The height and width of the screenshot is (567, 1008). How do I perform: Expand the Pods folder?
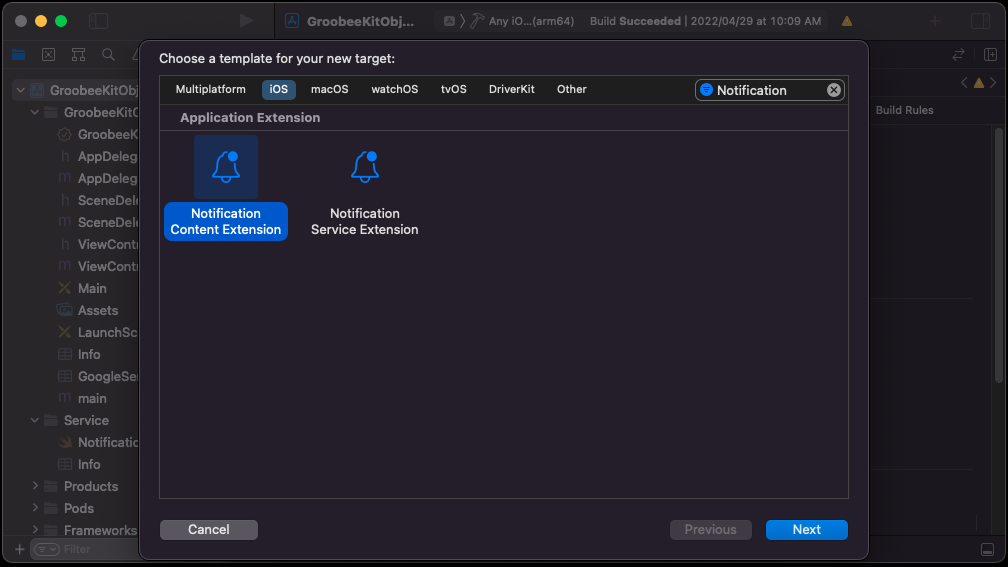(x=35, y=508)
